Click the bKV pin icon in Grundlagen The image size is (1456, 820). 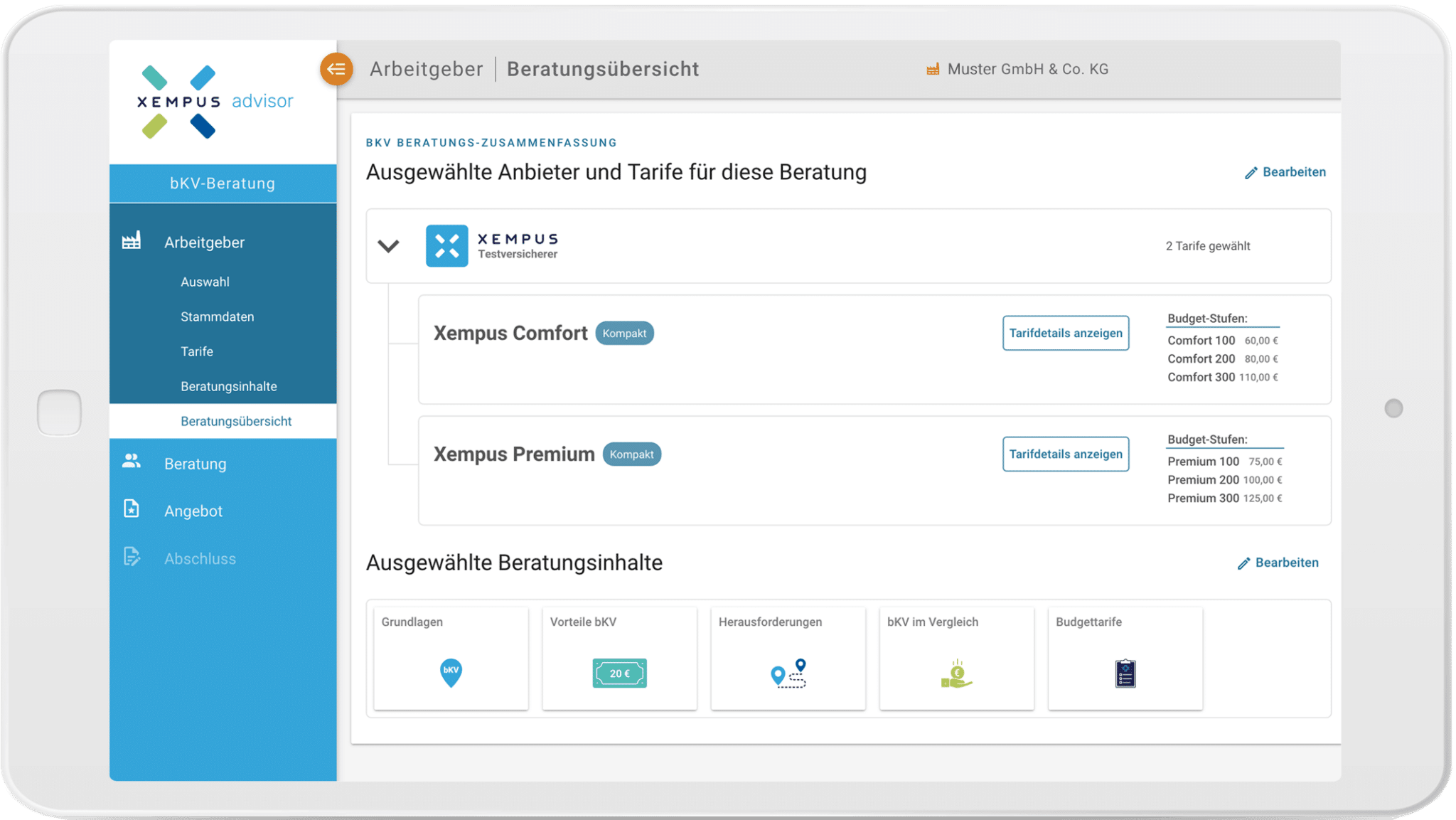click(x=451, y=672)
